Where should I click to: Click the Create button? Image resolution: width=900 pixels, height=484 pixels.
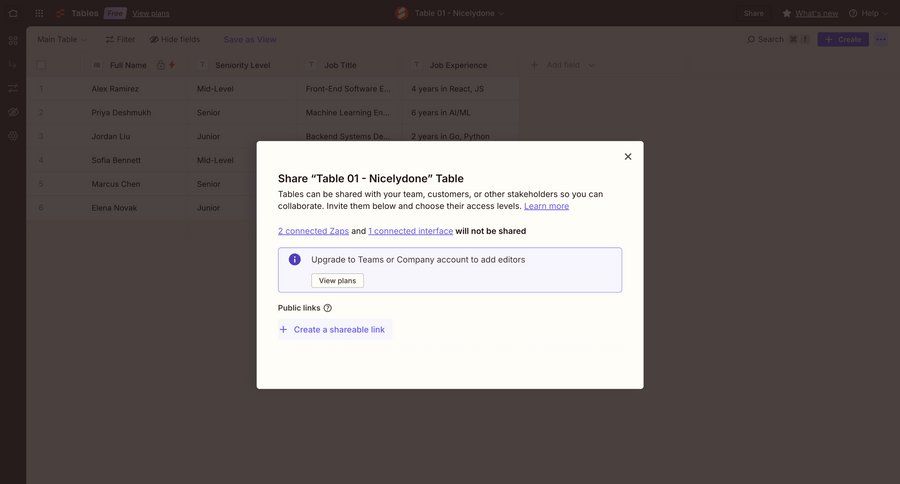[x=843, y=40]
